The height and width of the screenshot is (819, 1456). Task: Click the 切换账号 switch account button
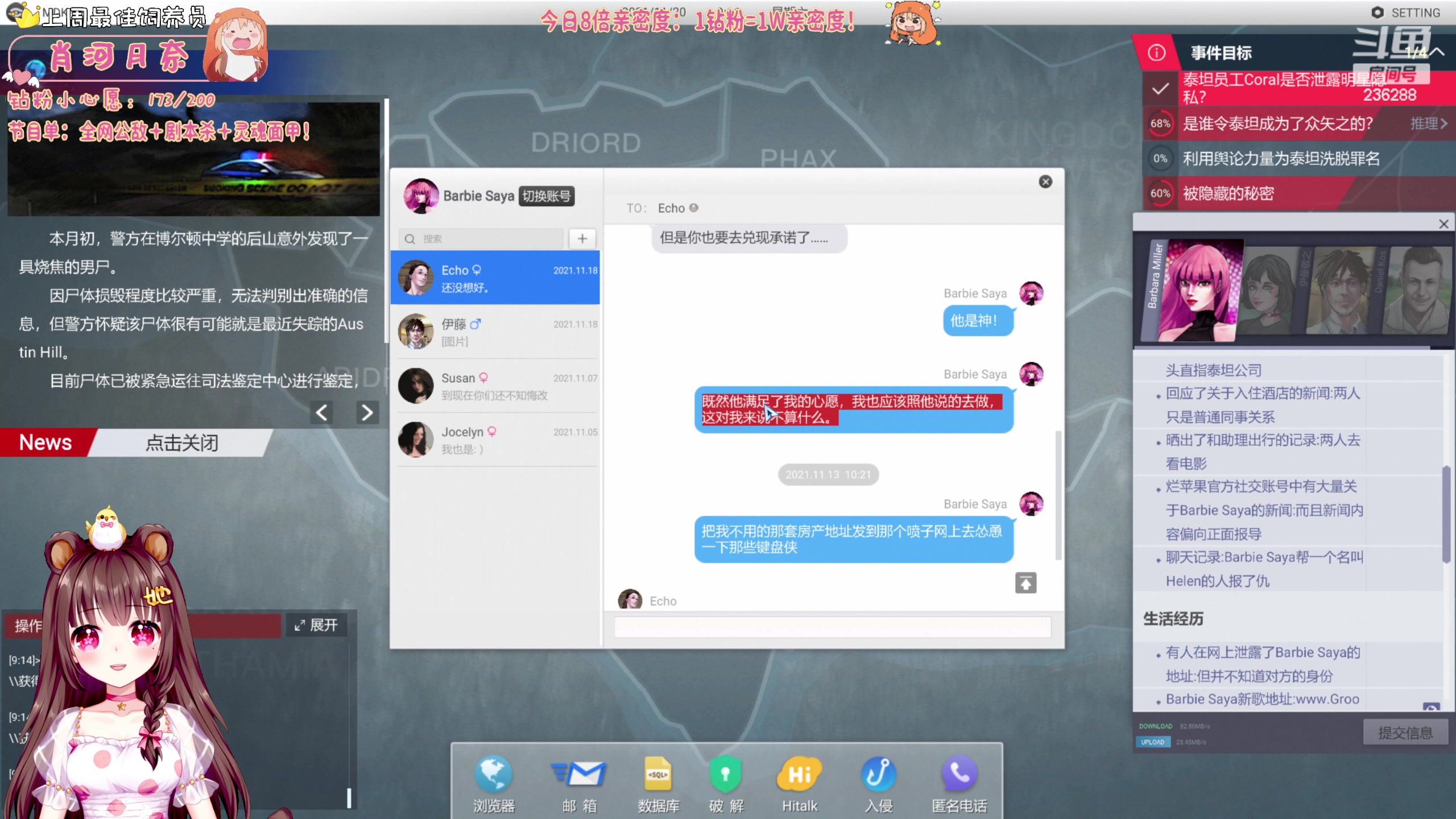546,196
